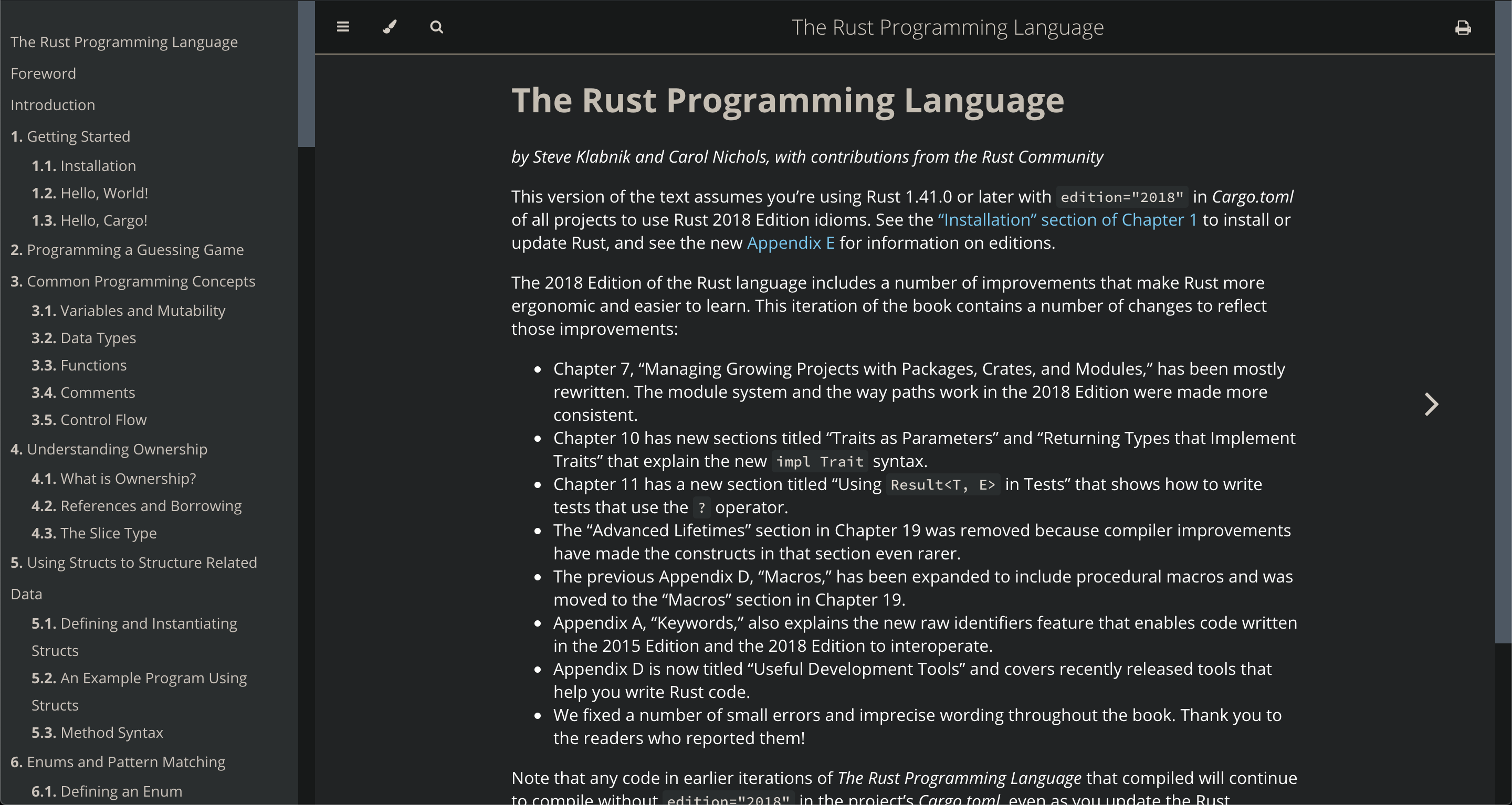Open section 3.3 Functions
The height and width of the screenshot is (805, 1512).
[x=79, y=365]
